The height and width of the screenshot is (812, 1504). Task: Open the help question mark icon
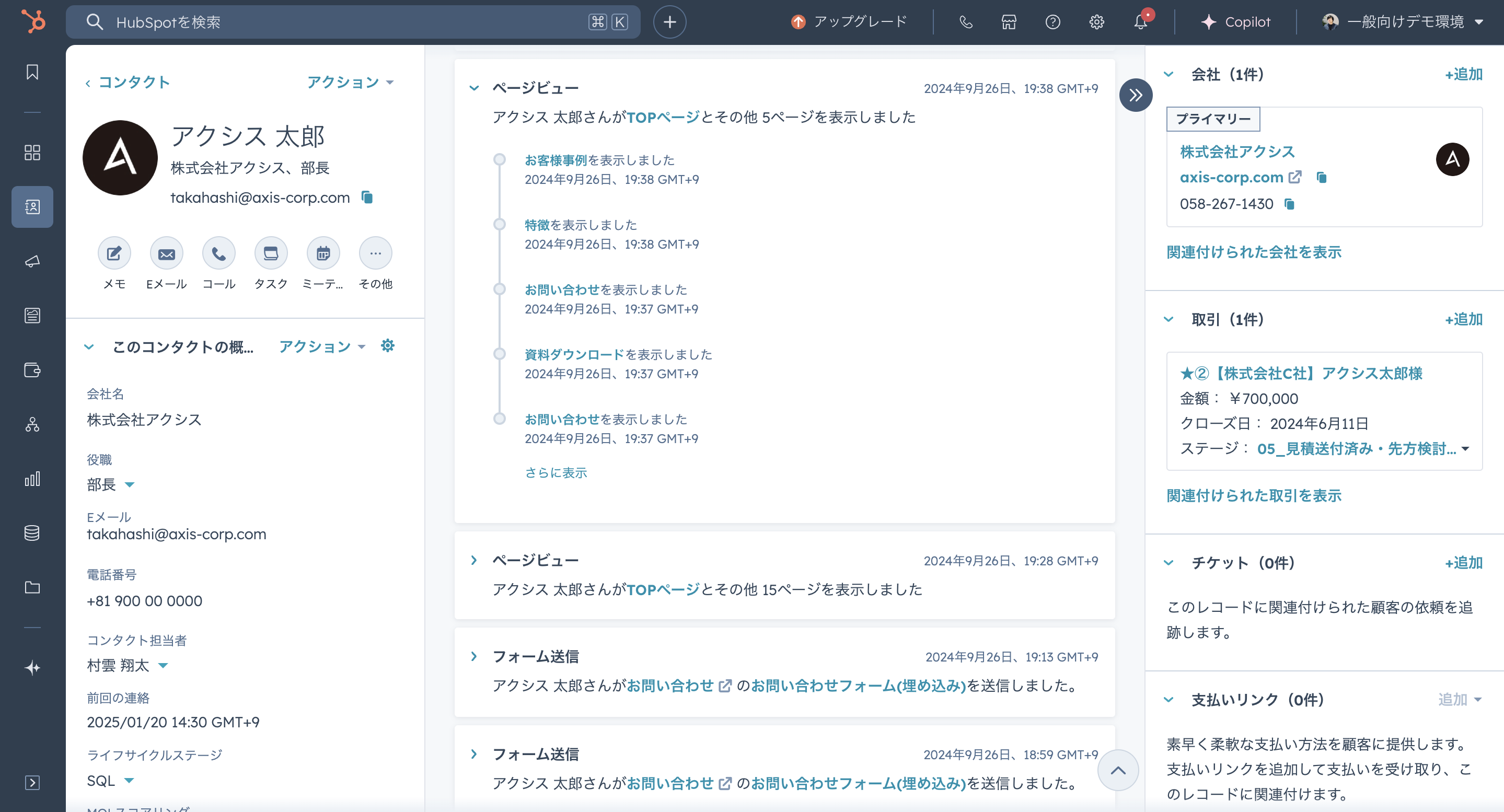click(x=1052, y=22)
